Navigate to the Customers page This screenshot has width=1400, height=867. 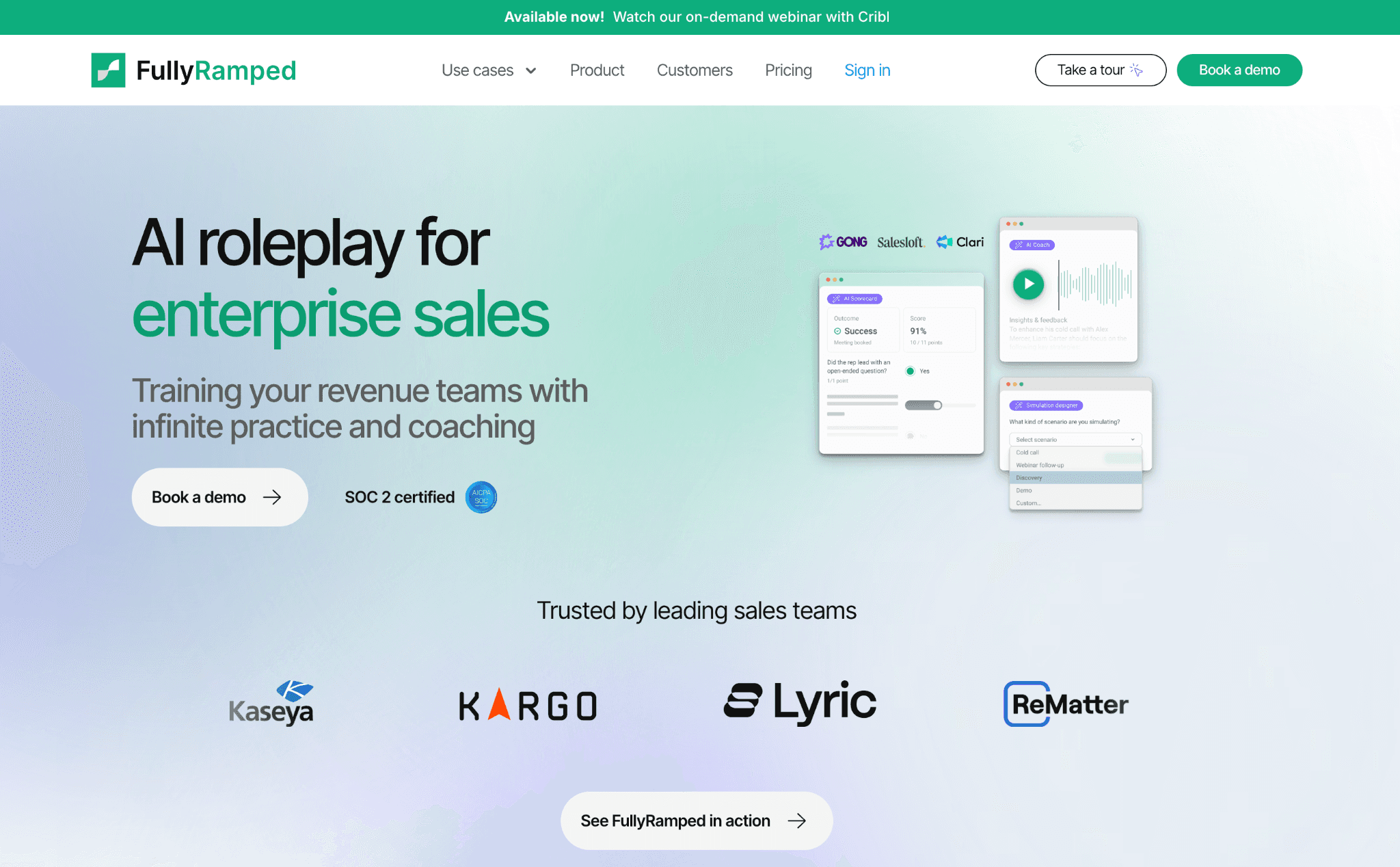695,70
